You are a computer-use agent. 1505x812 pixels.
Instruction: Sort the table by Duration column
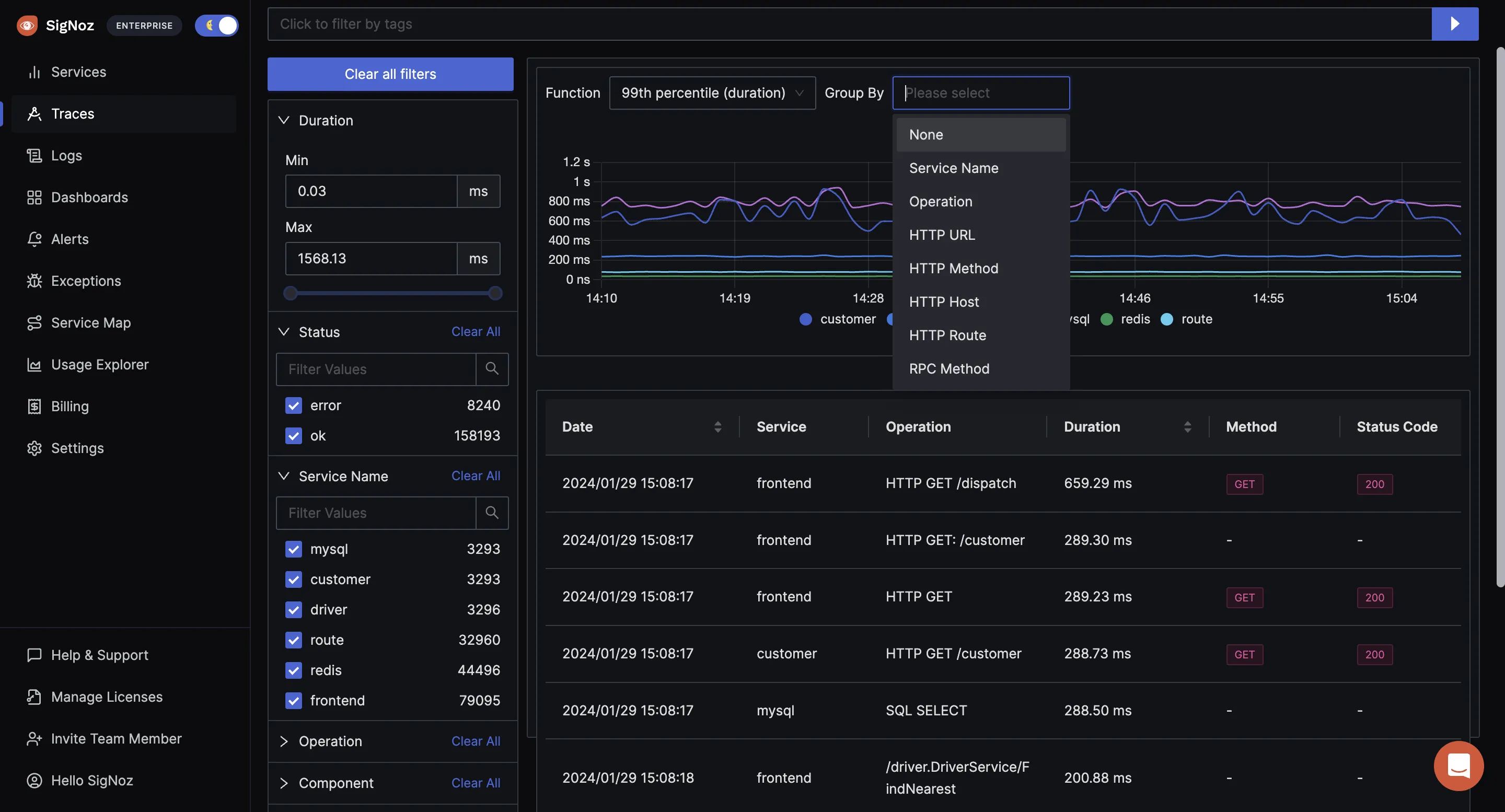pos(1187,427)
